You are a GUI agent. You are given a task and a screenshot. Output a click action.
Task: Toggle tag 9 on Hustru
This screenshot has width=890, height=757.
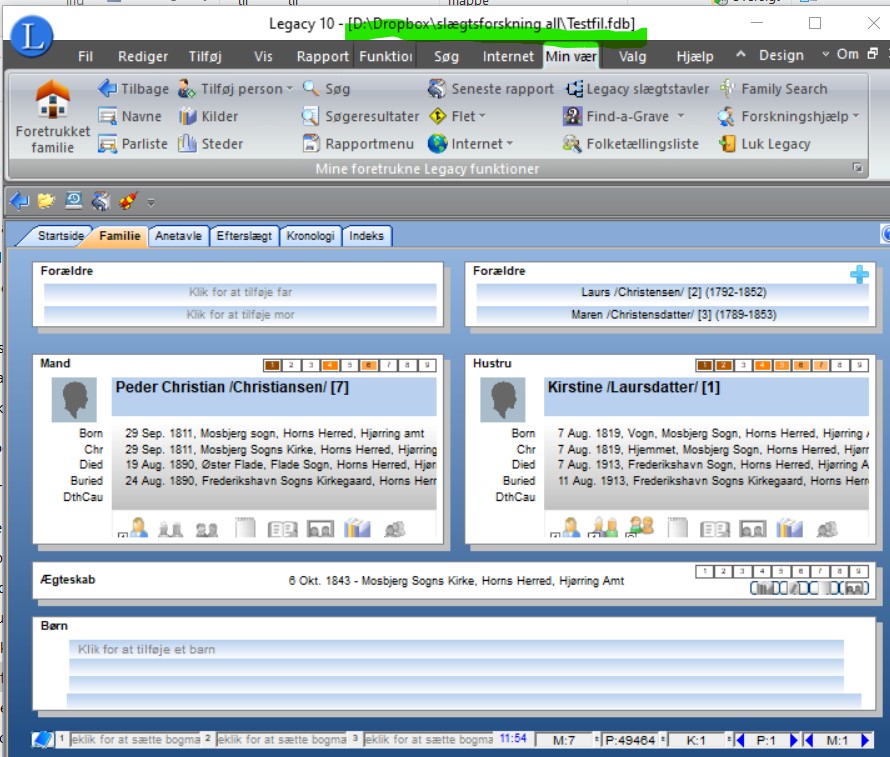coord(859,365)
